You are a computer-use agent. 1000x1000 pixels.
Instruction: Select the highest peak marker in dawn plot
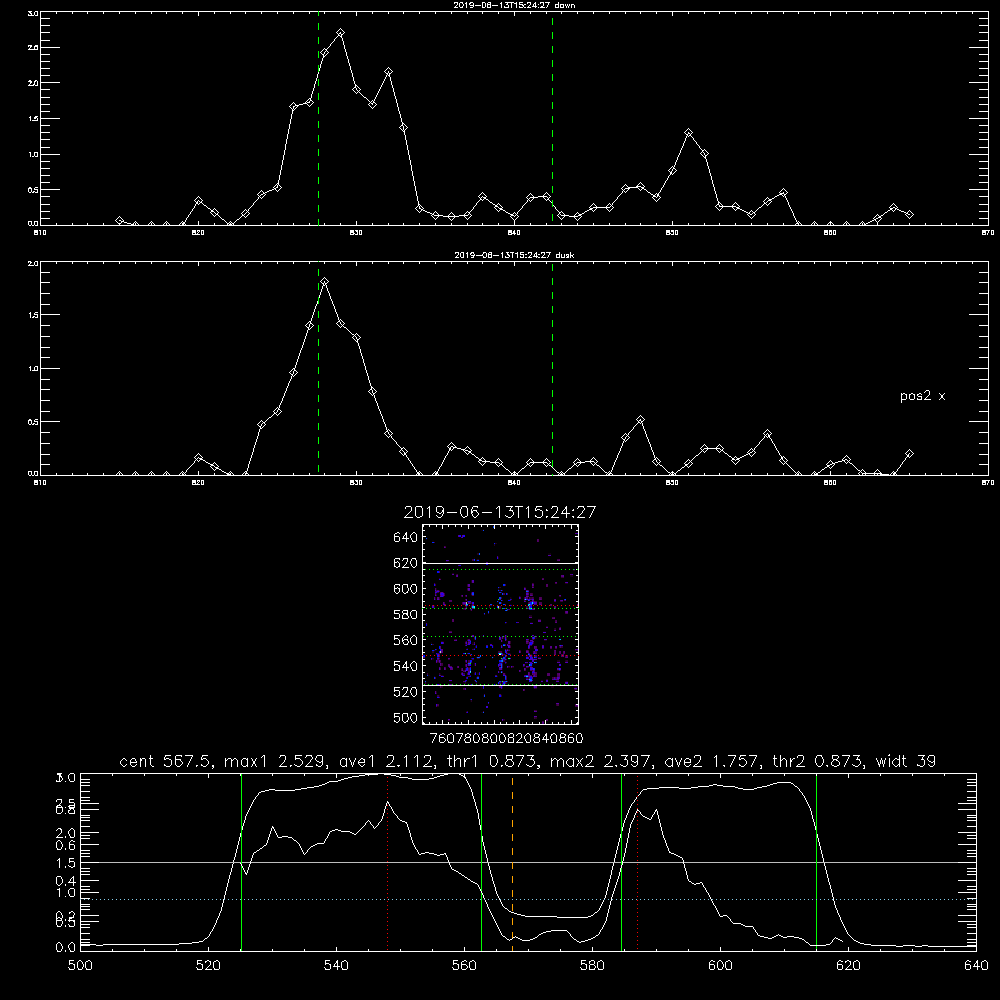[x=341, y=32]
